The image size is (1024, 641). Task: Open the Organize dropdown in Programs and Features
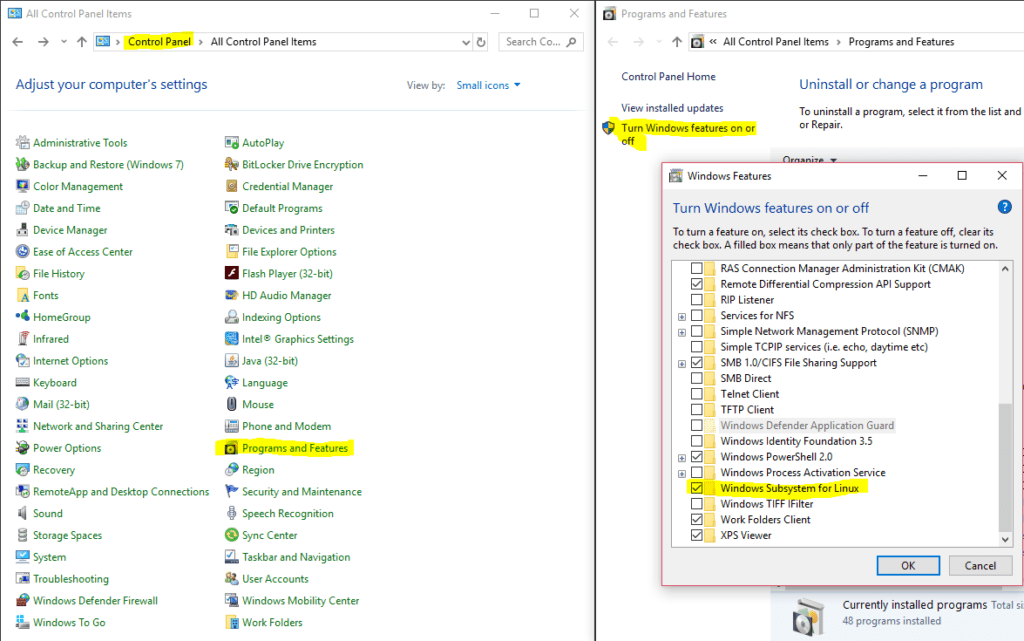809,159
